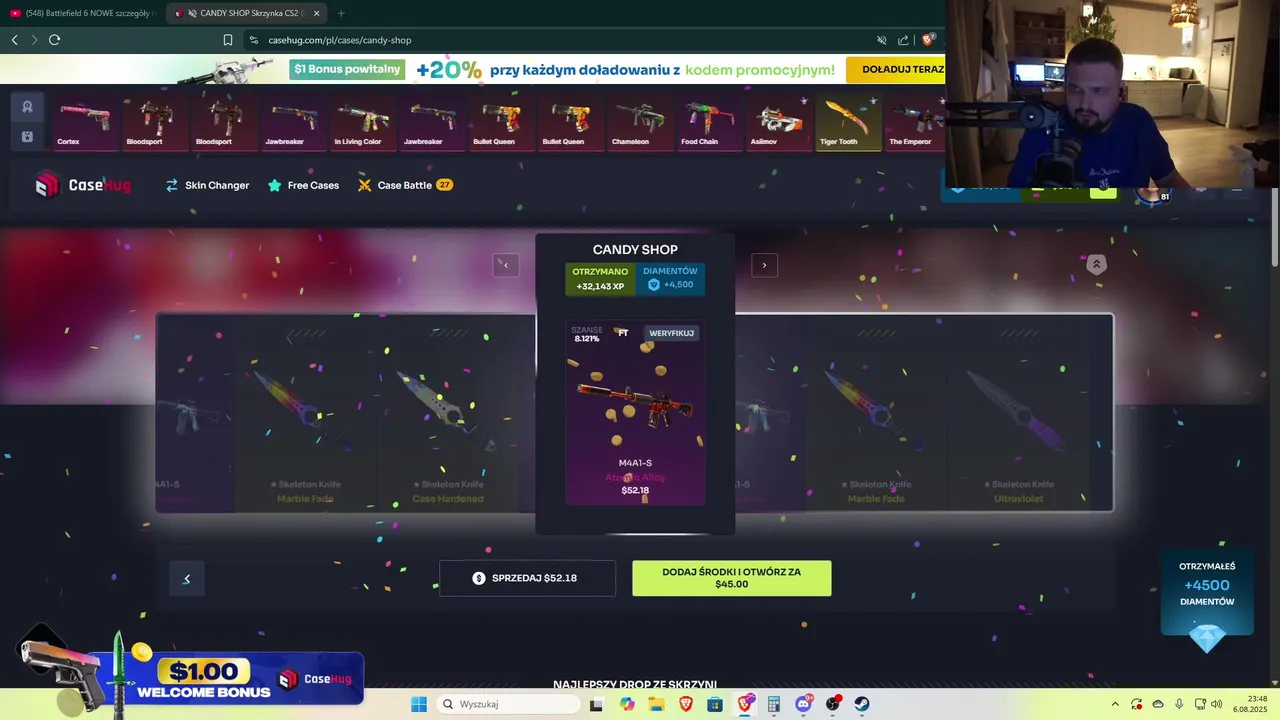Open Task View from the taskbar
This screenshot has height=720, width=1280.
(596, 704)
